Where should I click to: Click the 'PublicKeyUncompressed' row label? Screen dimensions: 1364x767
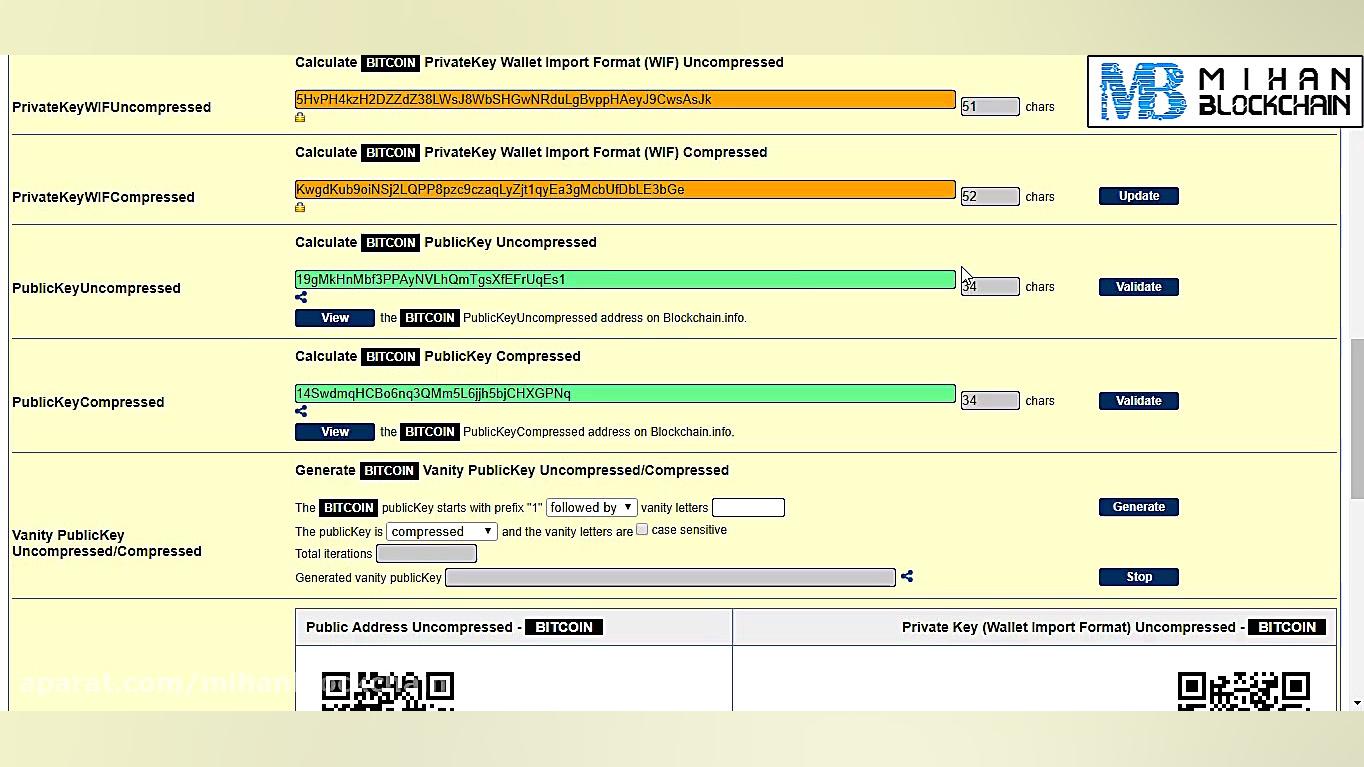point(96,288)
